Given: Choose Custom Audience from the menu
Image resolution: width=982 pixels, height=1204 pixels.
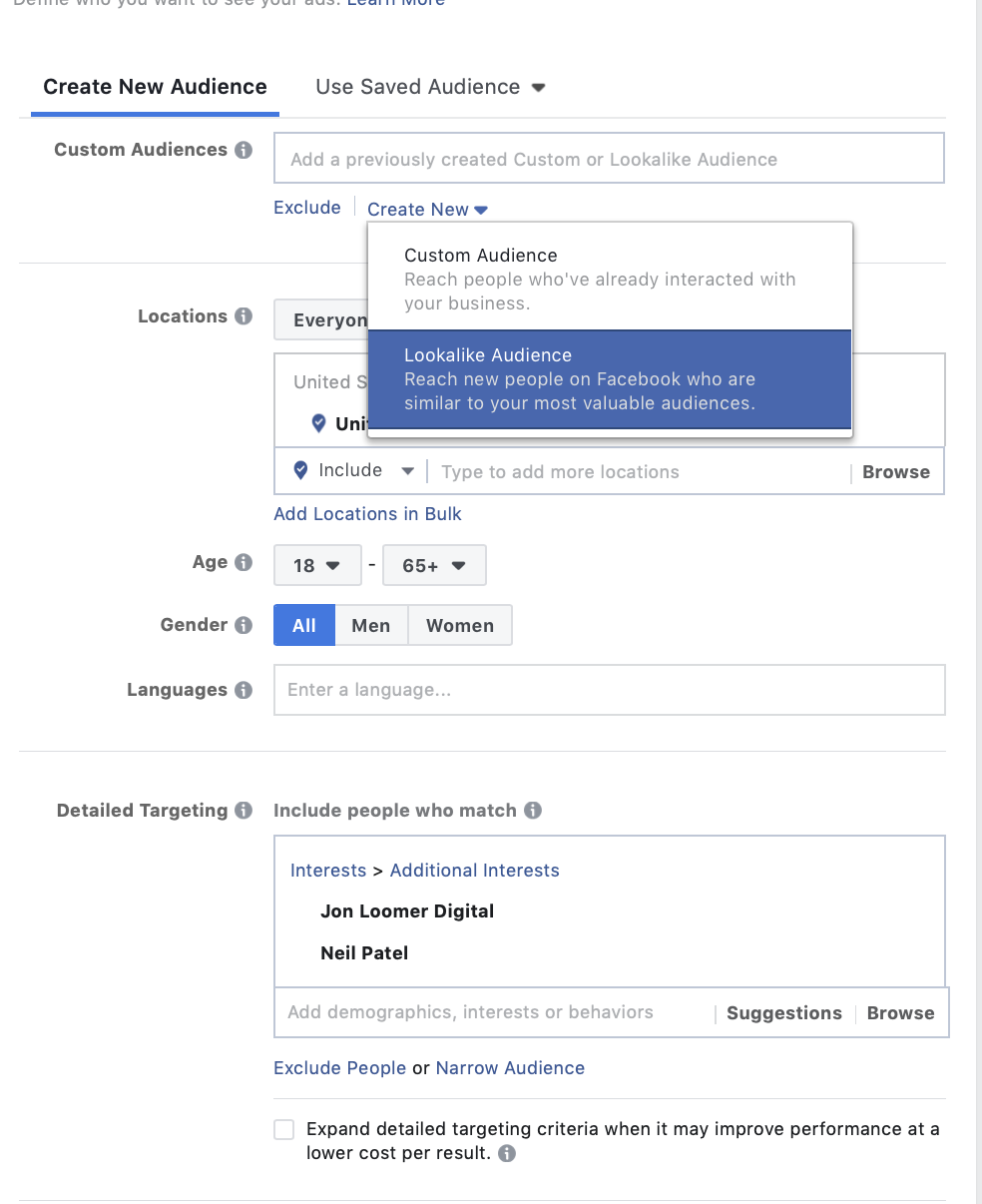Looking at the screenshot, I should (609, 279).
